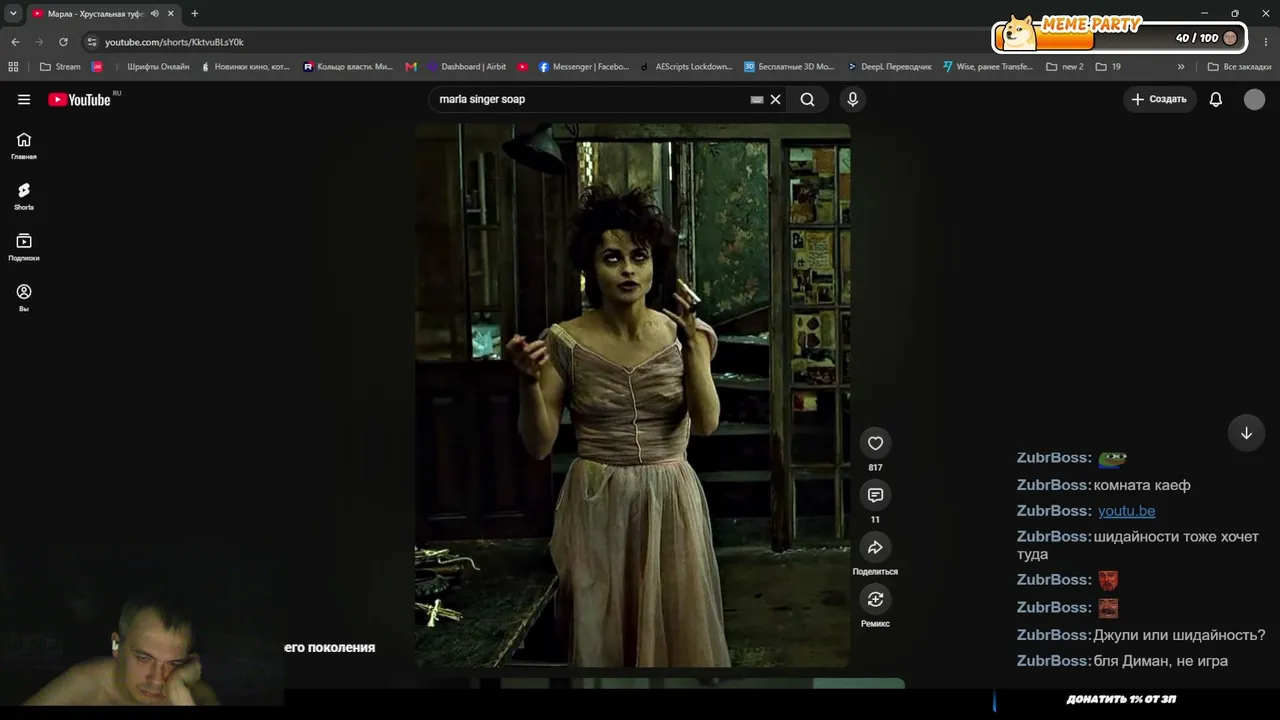Image resolution: width=1280 pixels, height=720 pixels.
Task: Open the tab search dropdown
Action: (x=13, y=14)
